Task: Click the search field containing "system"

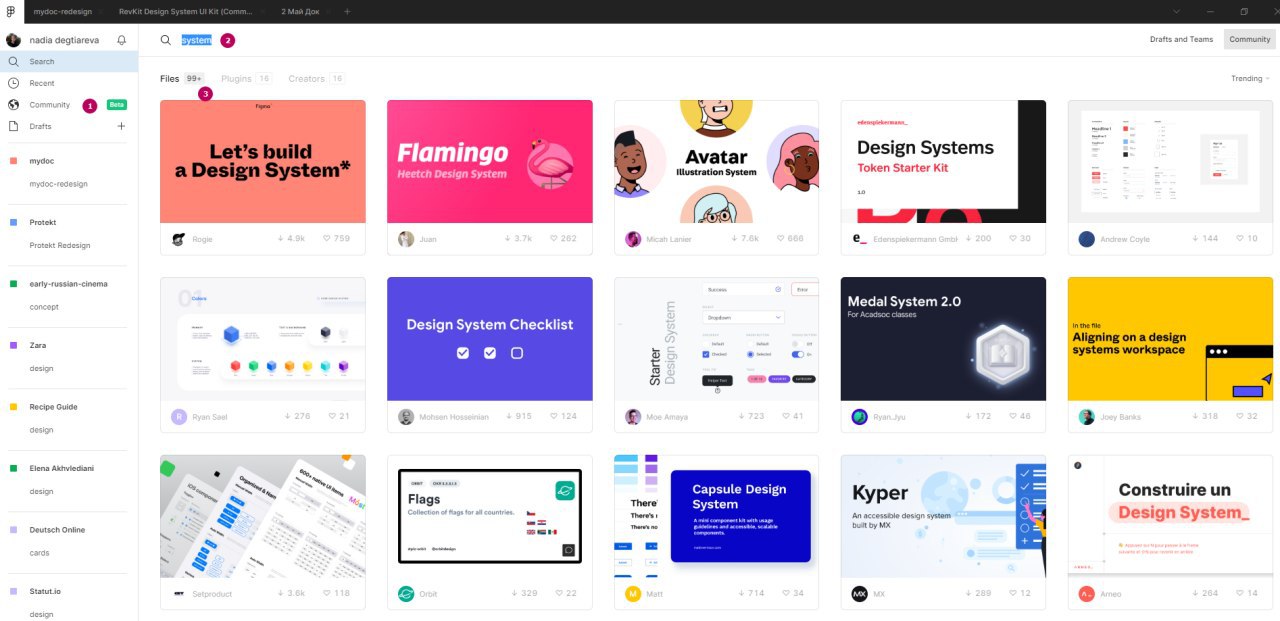Action: point(196,40)
